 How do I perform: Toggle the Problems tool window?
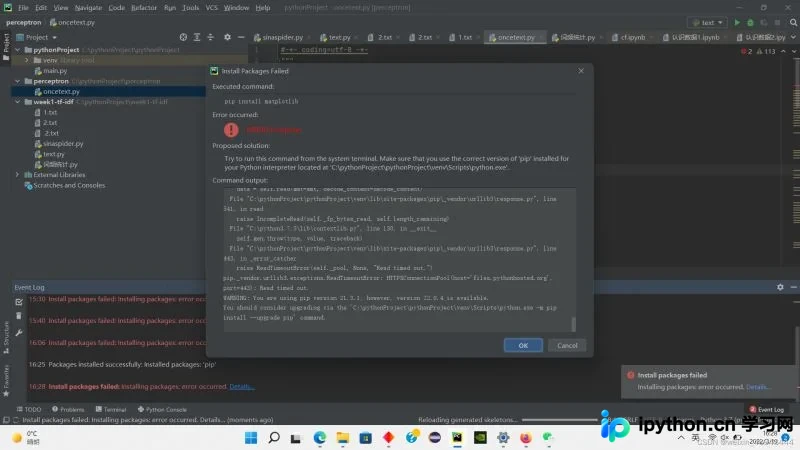(x=68, y=410)
